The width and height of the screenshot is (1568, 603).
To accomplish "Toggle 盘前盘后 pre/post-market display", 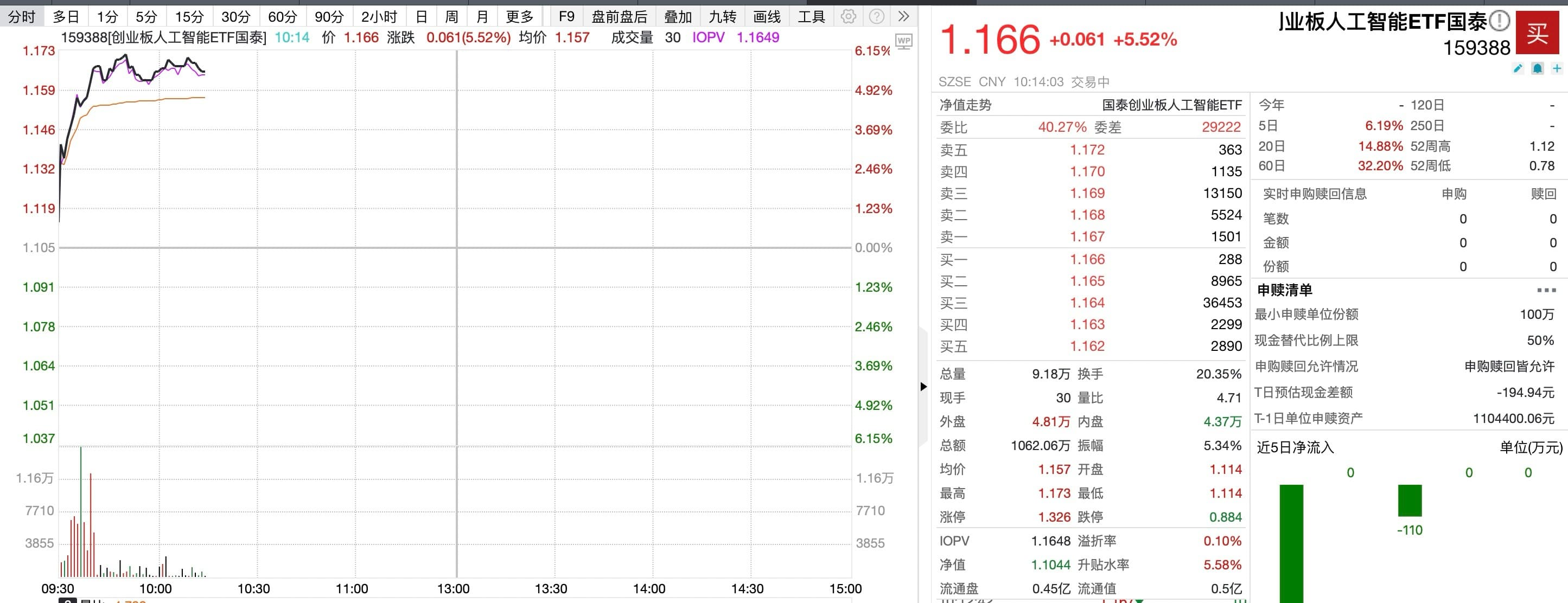I will click(x=619, y=16).
